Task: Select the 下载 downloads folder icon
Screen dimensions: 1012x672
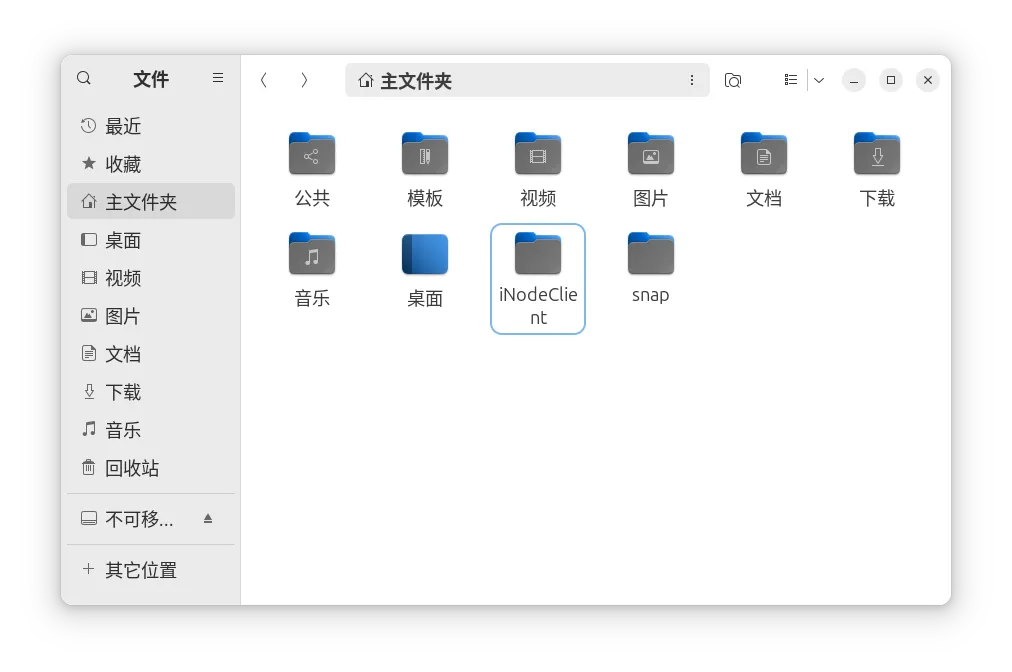Action: [x=877, y=155]
